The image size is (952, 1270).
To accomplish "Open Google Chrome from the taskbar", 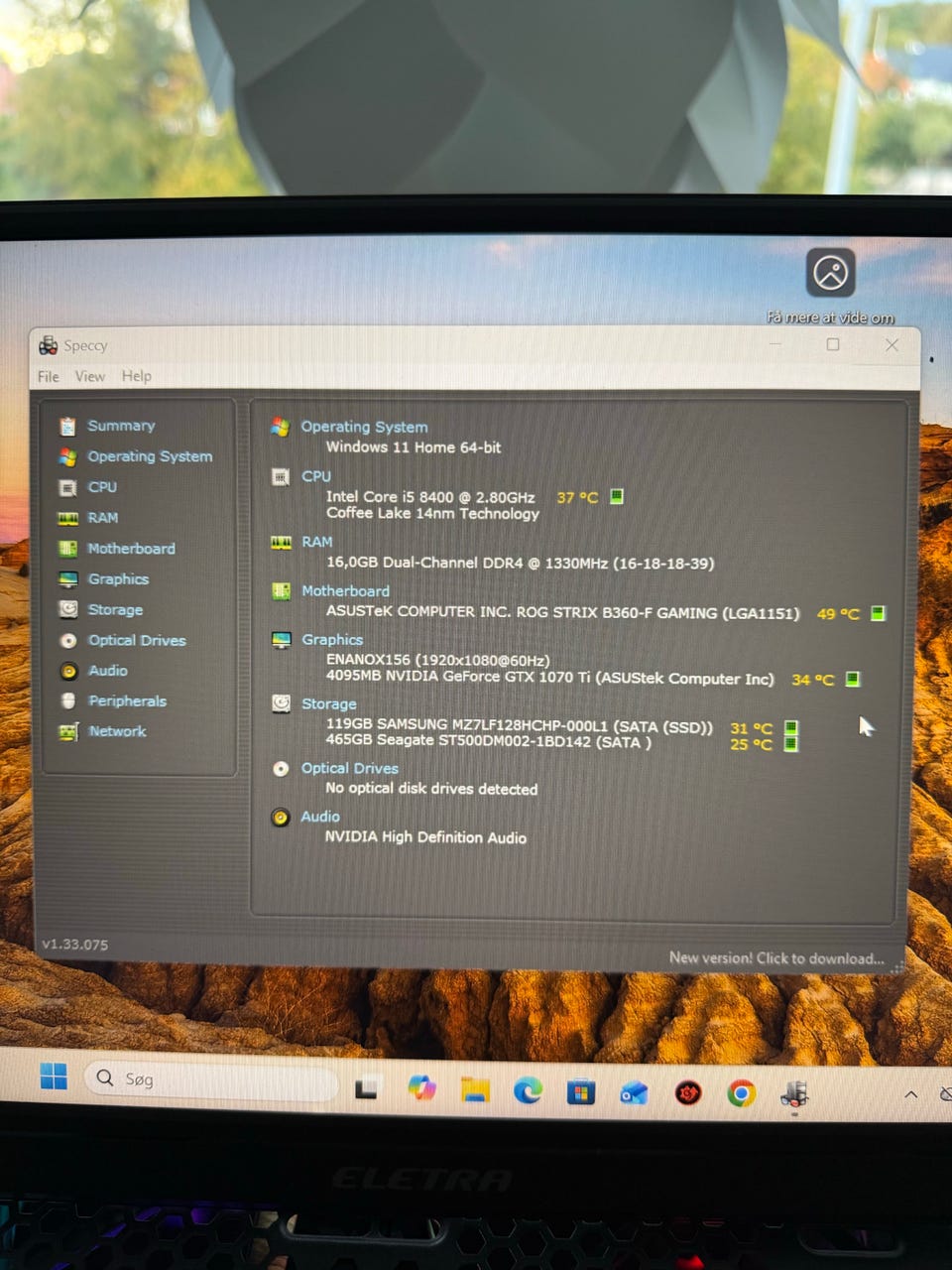I will [741, 1093].
